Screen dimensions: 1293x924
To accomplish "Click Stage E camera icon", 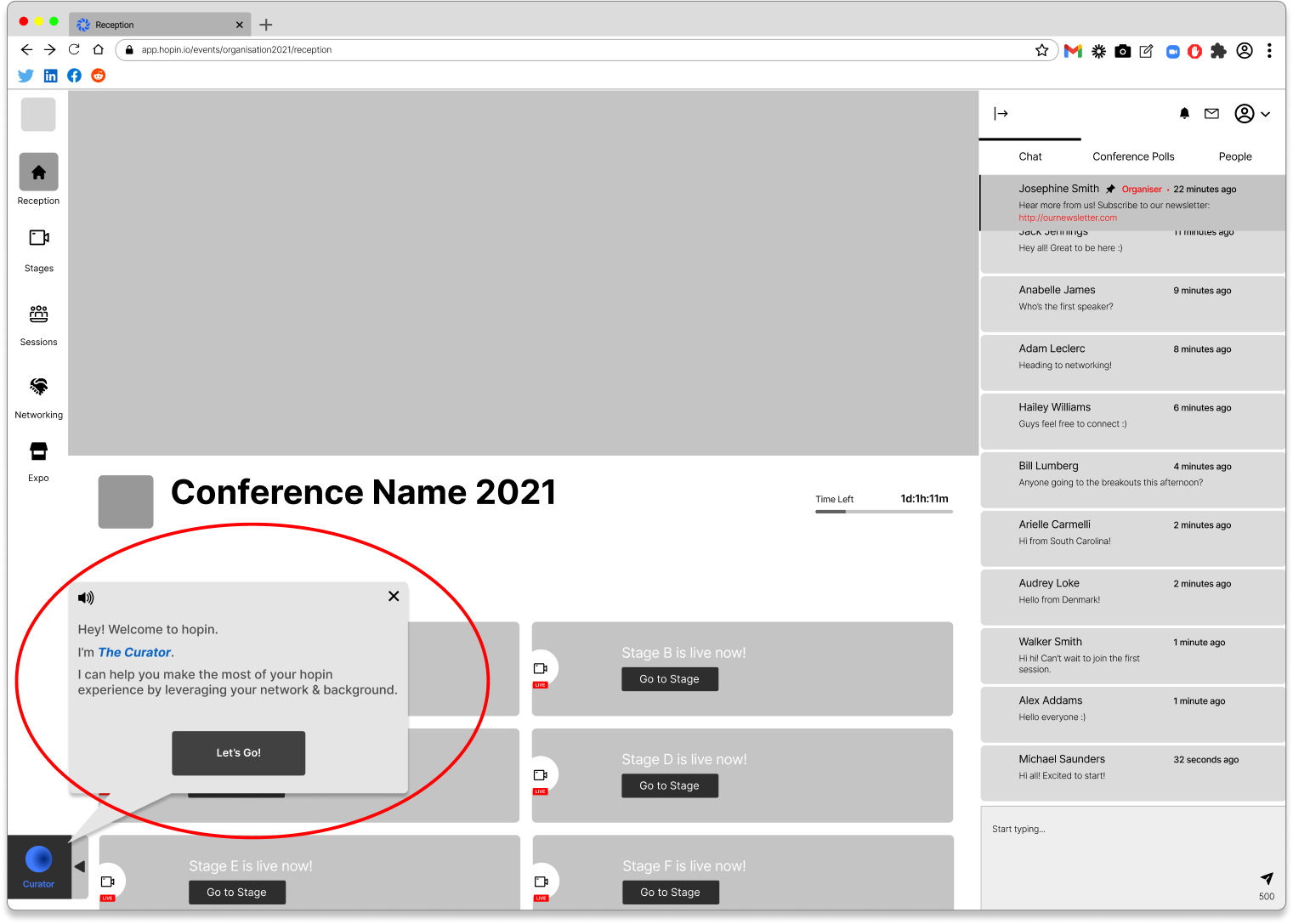I will point(107,882).
